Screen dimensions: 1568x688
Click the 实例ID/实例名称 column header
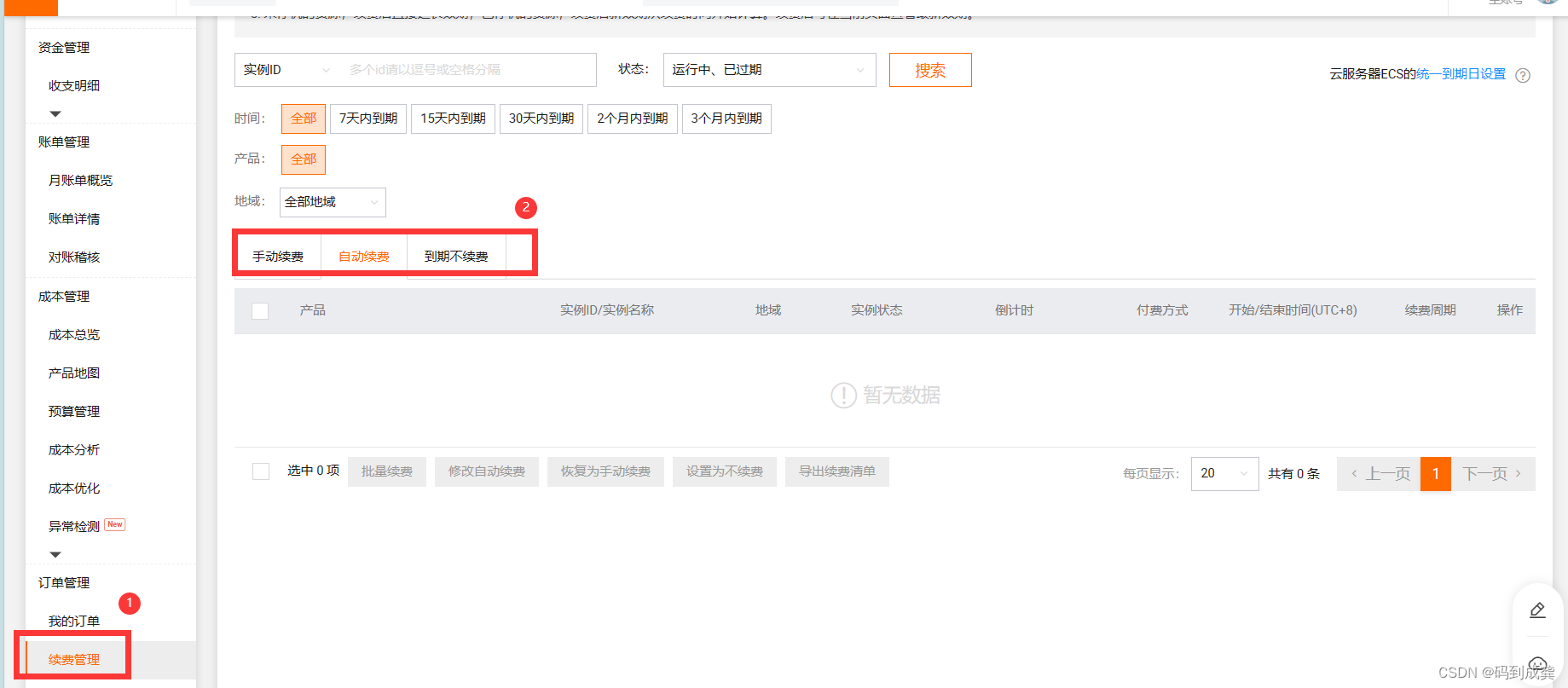pyautogui.click(x=607, y=310)
